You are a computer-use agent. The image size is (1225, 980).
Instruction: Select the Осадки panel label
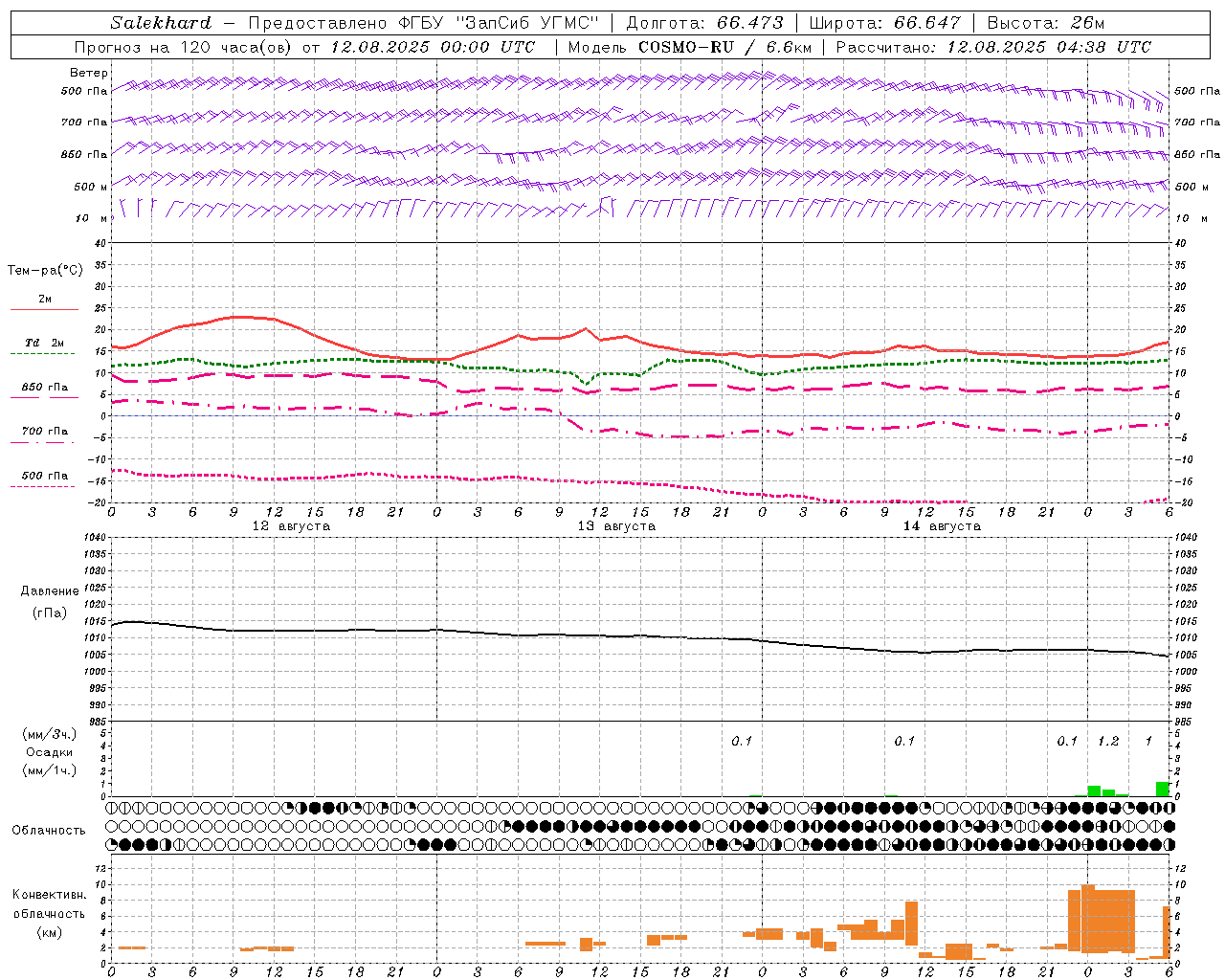click(x=49, y=752)
